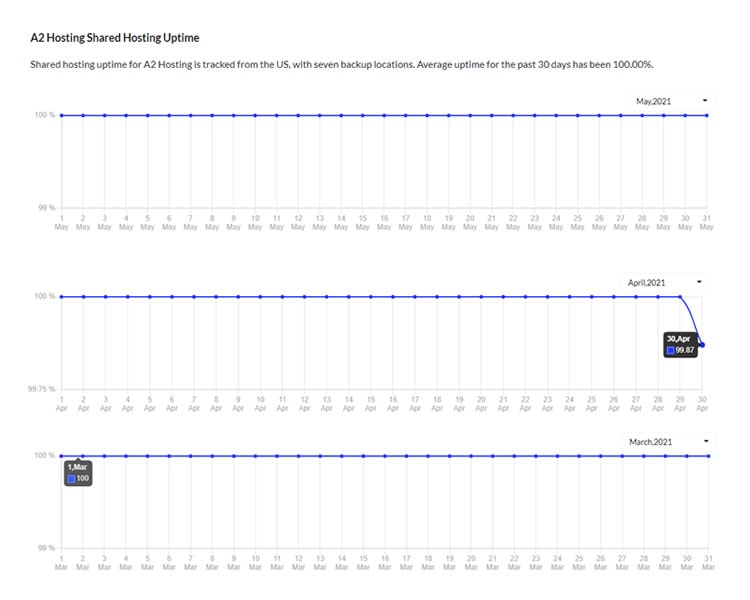This screenshot has width=750, height=600.
Task: Click the '25 Mar' x-axis label
Action: (579, 563)
